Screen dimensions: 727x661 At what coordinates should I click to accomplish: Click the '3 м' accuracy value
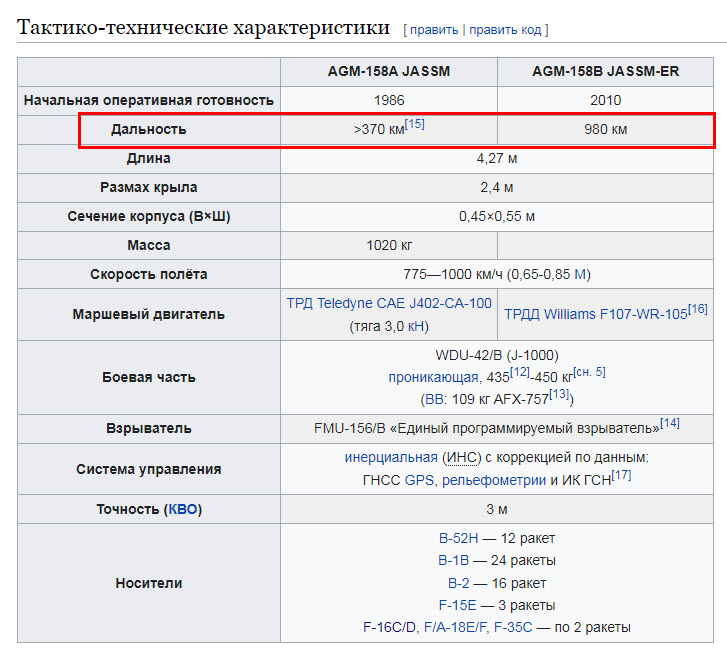pyautogui.click(x=497, y=509)
